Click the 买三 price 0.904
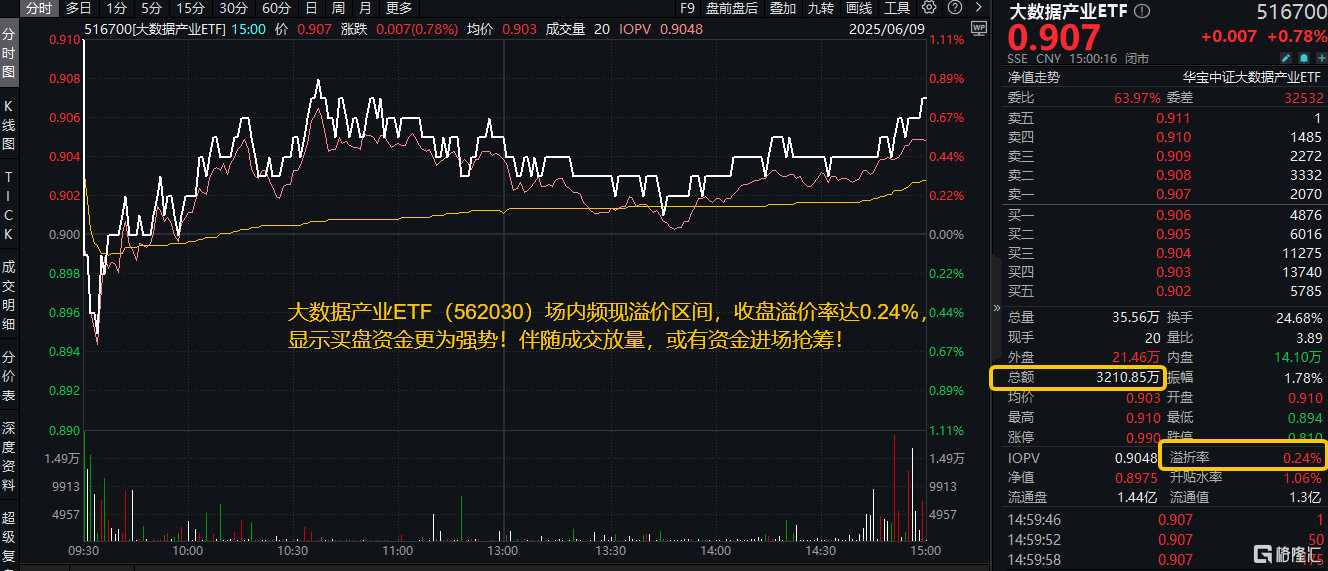The image size is (1328, 571). 1173,253
